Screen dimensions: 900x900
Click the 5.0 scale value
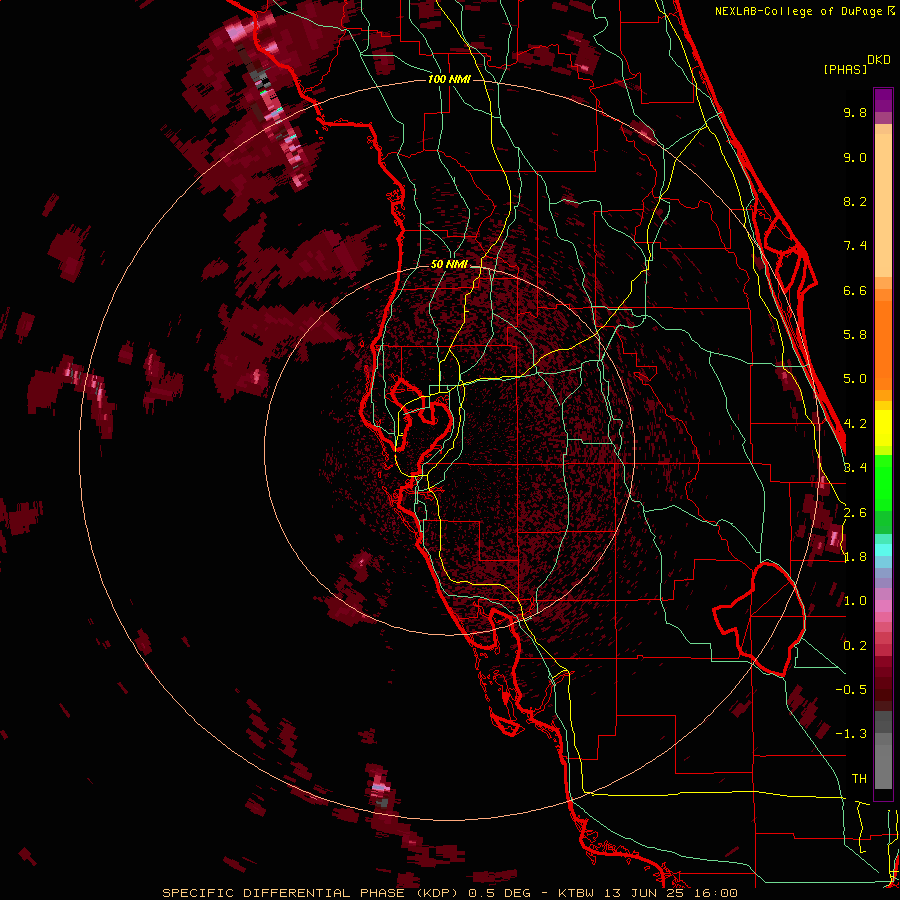pyautogui.click(x=855, y=379)
